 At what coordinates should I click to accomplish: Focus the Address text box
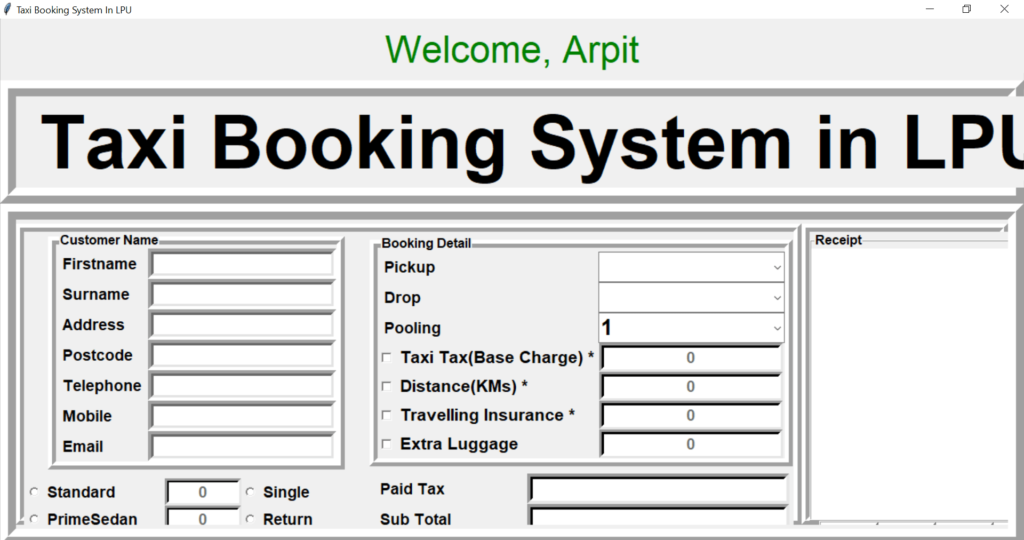click(x=242, y=325)
